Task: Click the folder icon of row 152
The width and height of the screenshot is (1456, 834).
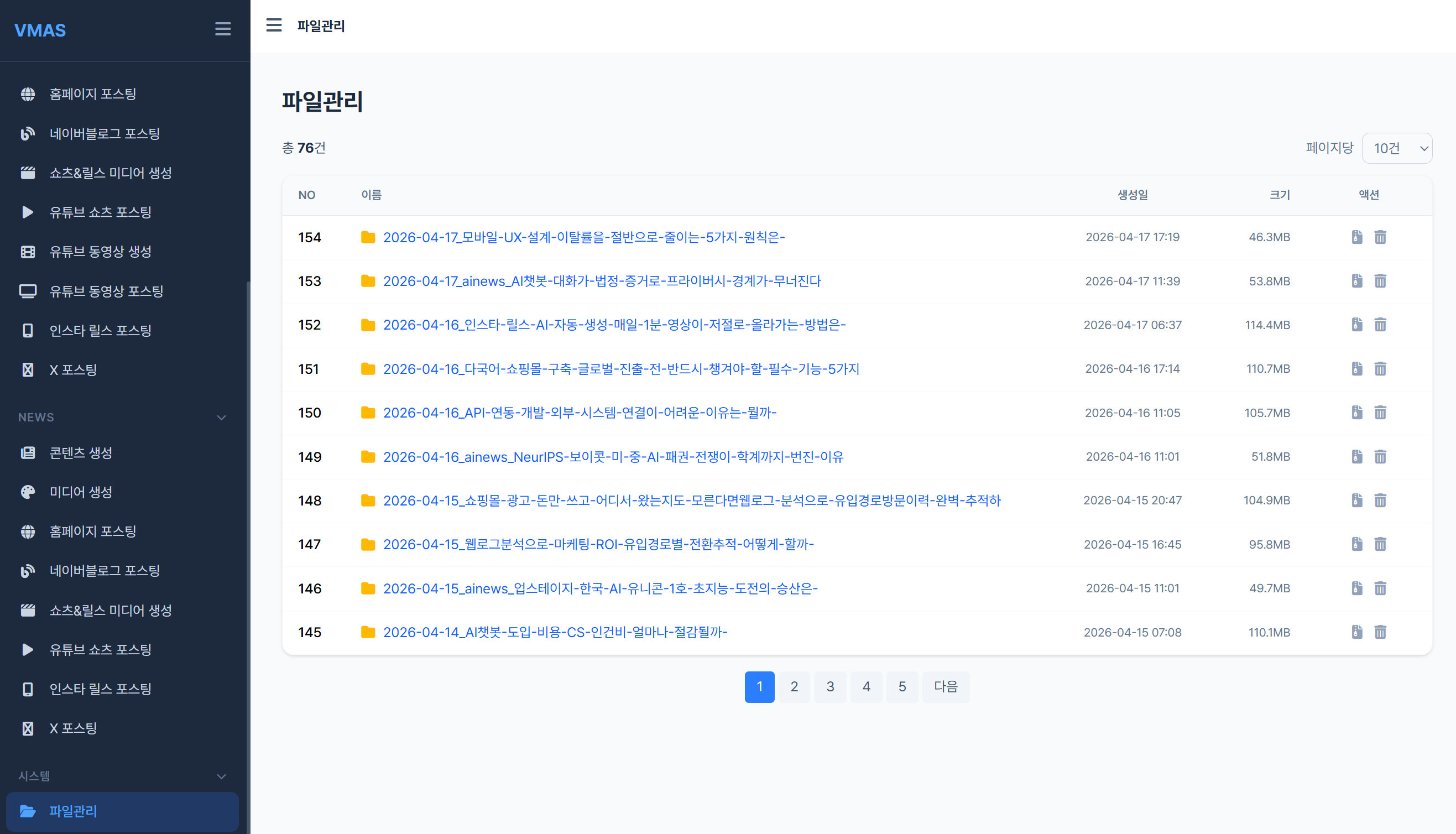Action: coord(368,325)
